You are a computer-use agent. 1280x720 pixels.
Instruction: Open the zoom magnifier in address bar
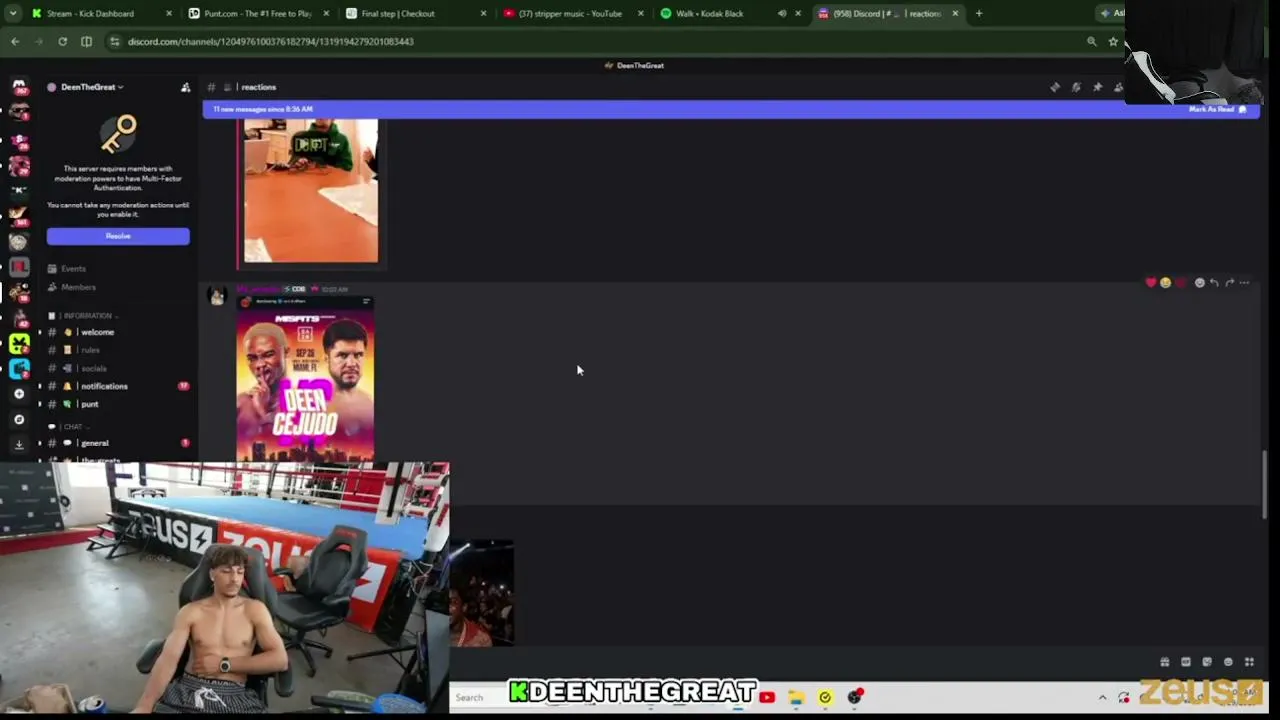tap(1091, 41)
